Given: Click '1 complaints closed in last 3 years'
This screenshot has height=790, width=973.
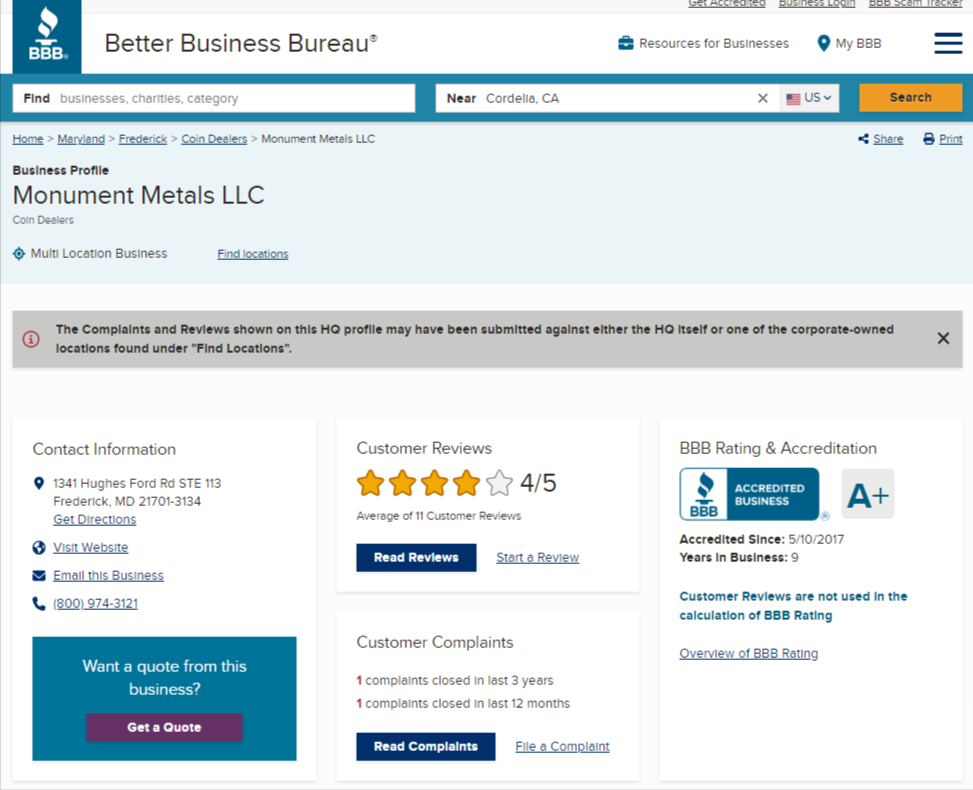Looking at the screenshot, I should pyautogui.click(x=455, y=681).
